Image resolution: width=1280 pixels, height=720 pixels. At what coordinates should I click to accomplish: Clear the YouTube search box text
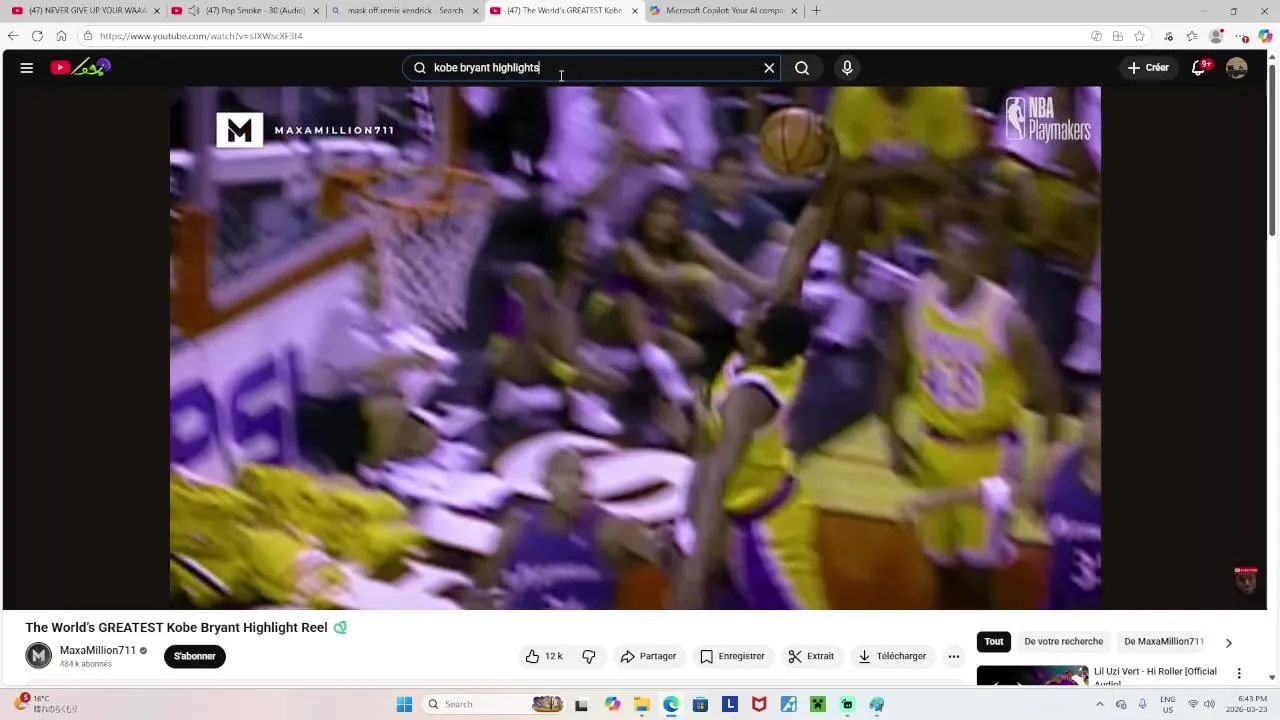[769, 68]
